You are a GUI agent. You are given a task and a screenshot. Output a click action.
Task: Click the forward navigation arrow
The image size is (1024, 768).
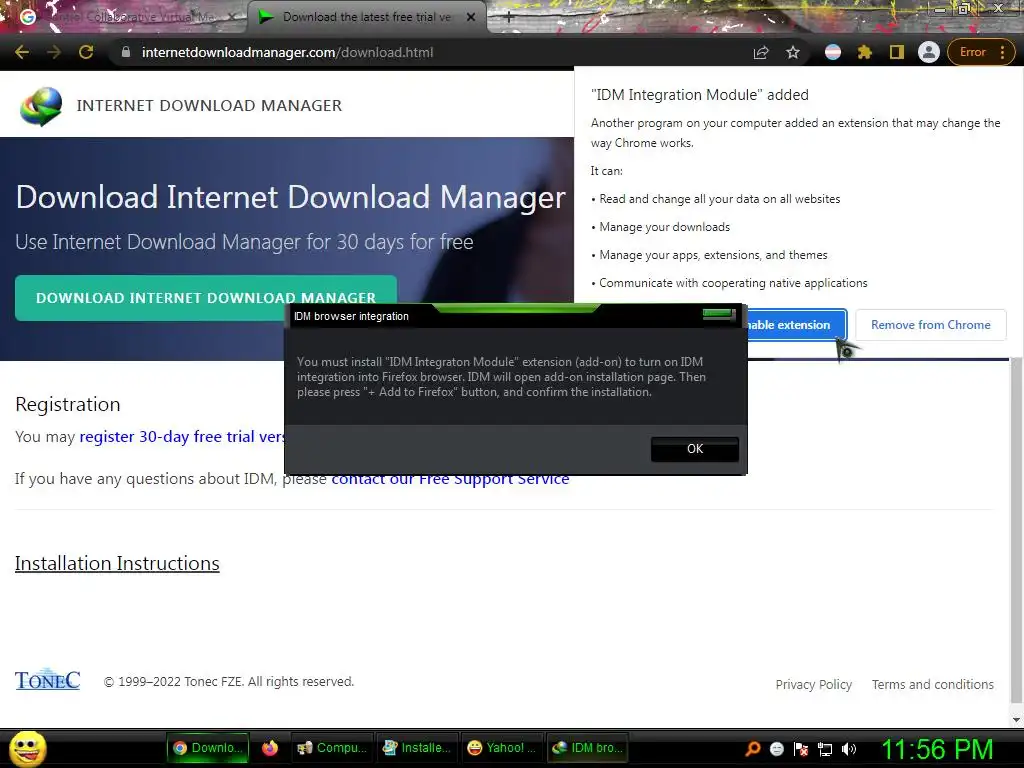coord(54,52)
